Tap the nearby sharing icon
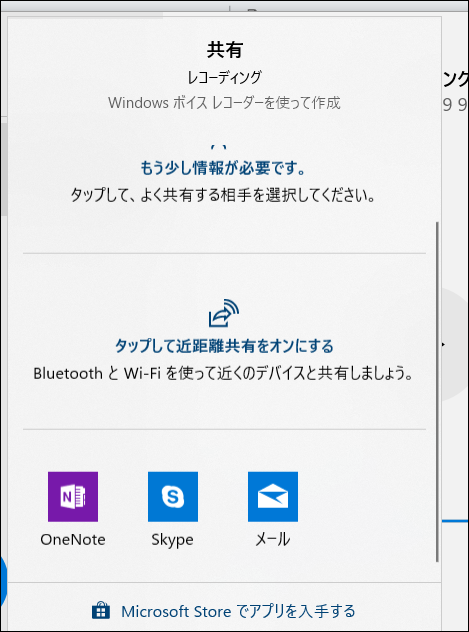 pos(224,313)
